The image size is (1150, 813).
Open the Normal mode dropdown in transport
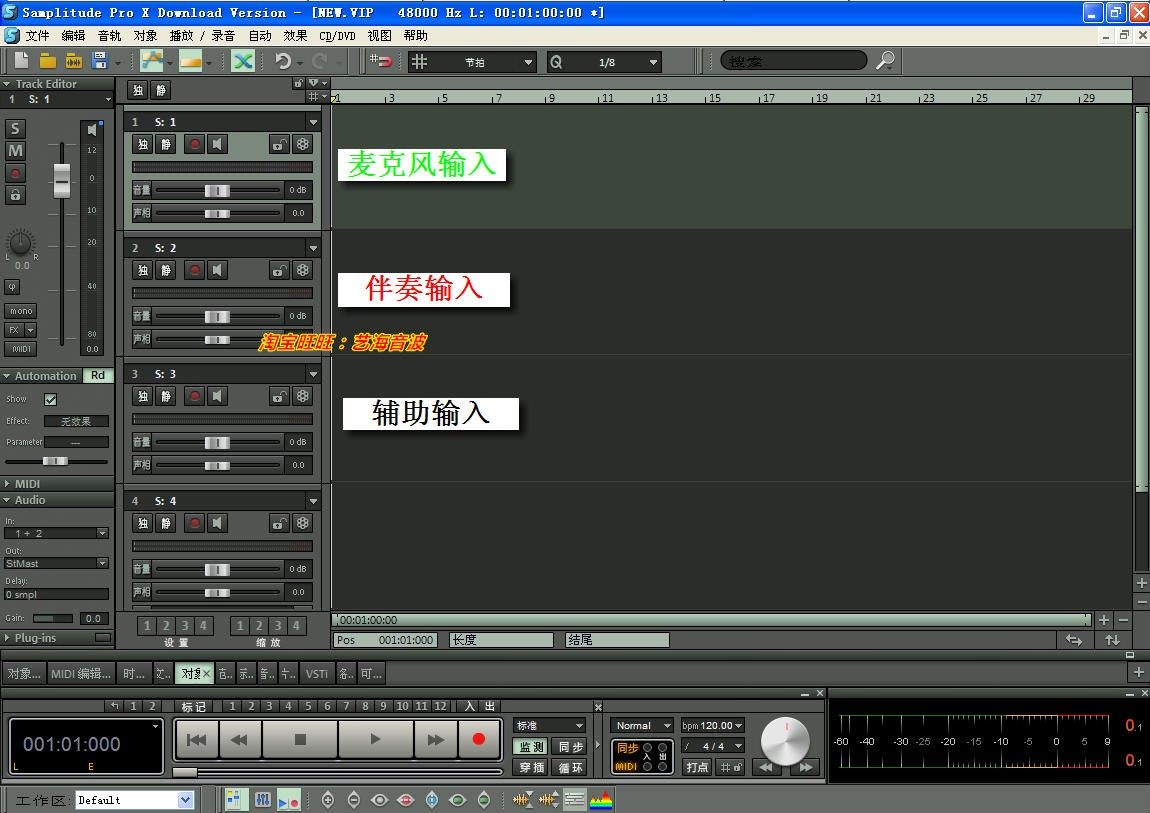(642, 726)
